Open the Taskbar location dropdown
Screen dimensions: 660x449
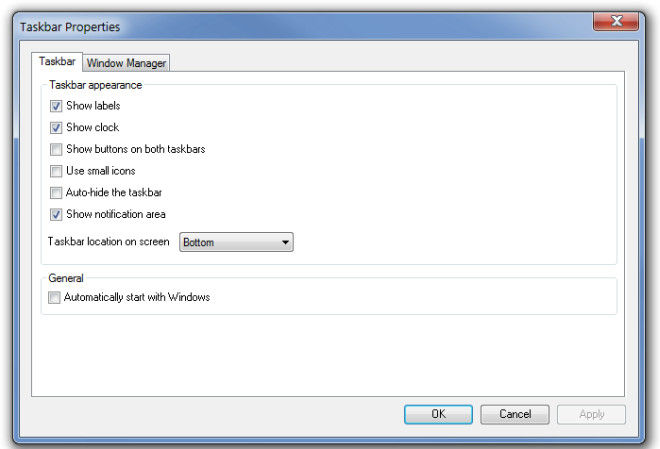click(236, 242)
